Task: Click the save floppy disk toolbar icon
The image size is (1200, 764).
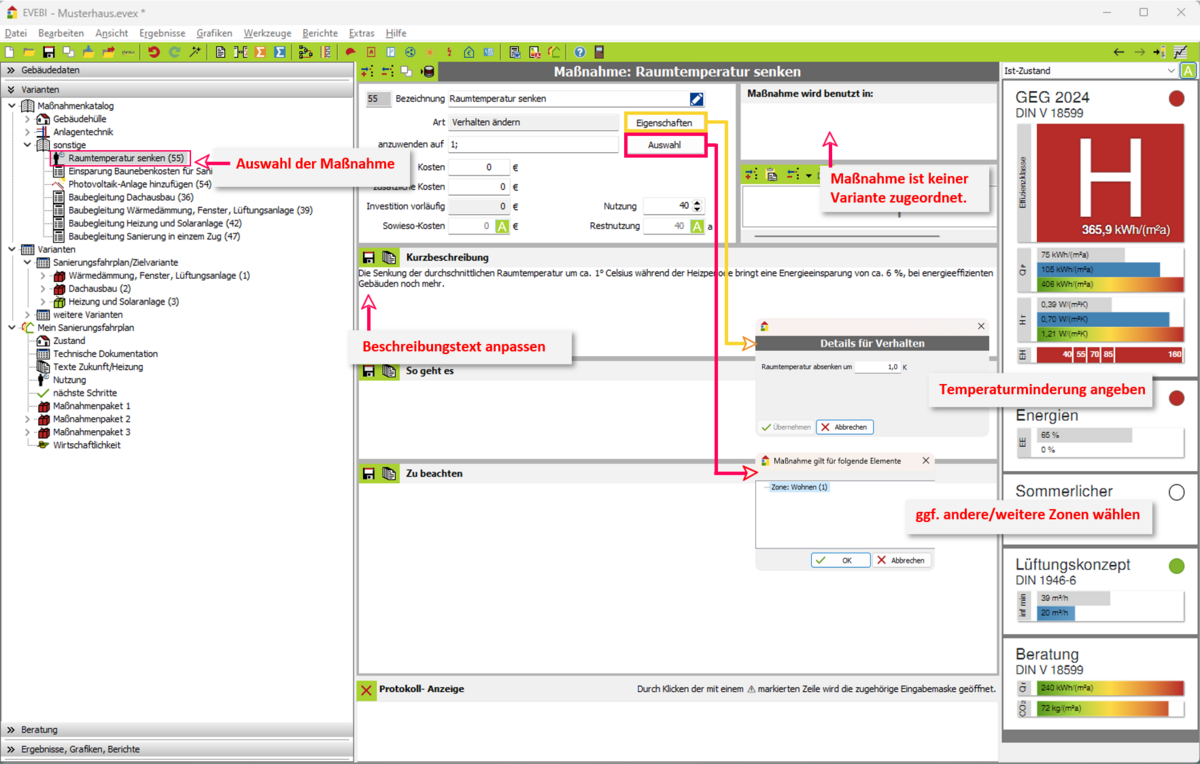Action: coord(48,52)
